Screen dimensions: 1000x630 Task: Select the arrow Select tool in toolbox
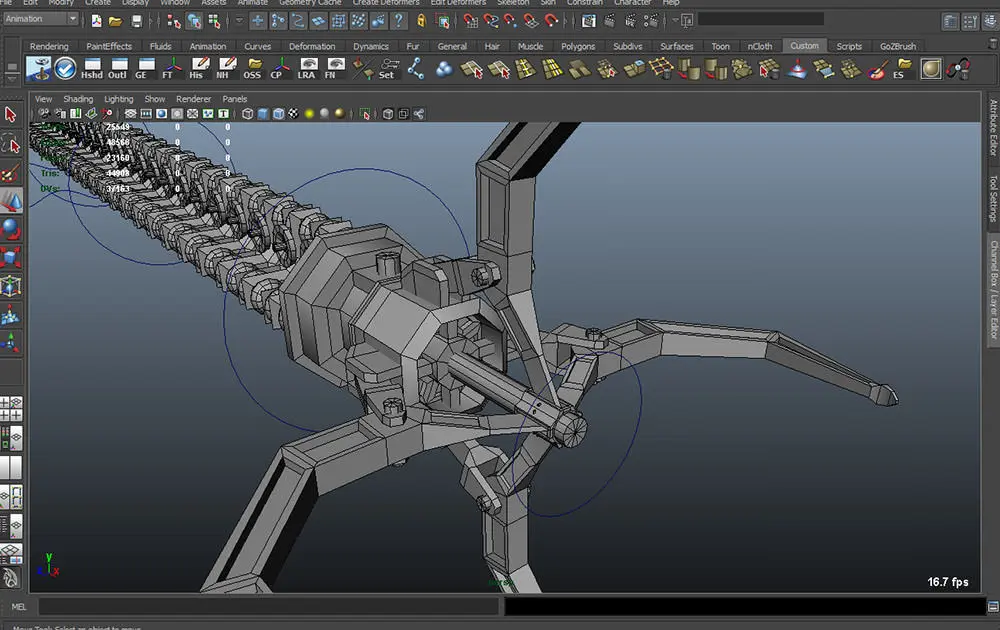coord(11,116)
